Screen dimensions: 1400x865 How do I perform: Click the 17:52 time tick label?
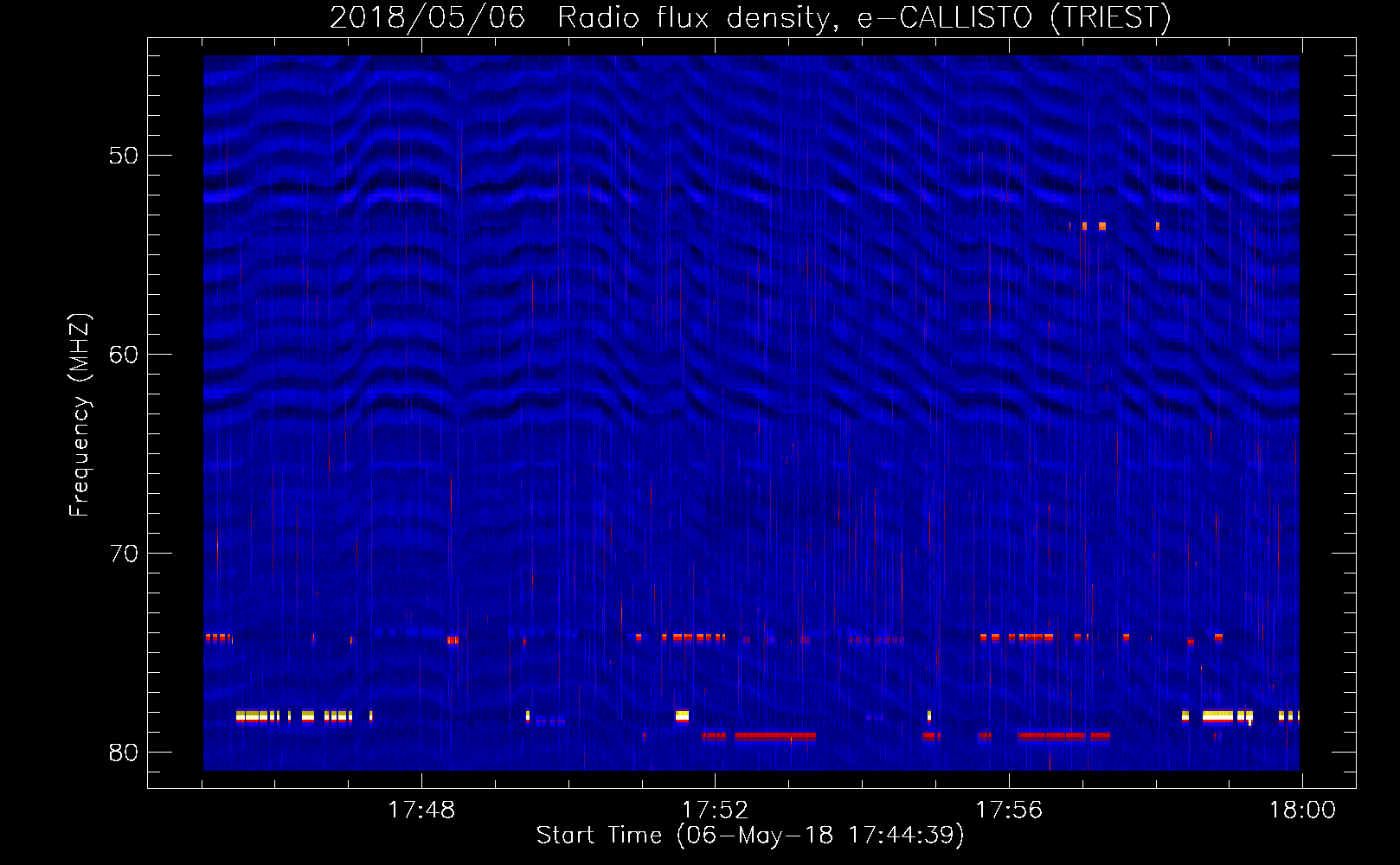(x=716, y=811)
